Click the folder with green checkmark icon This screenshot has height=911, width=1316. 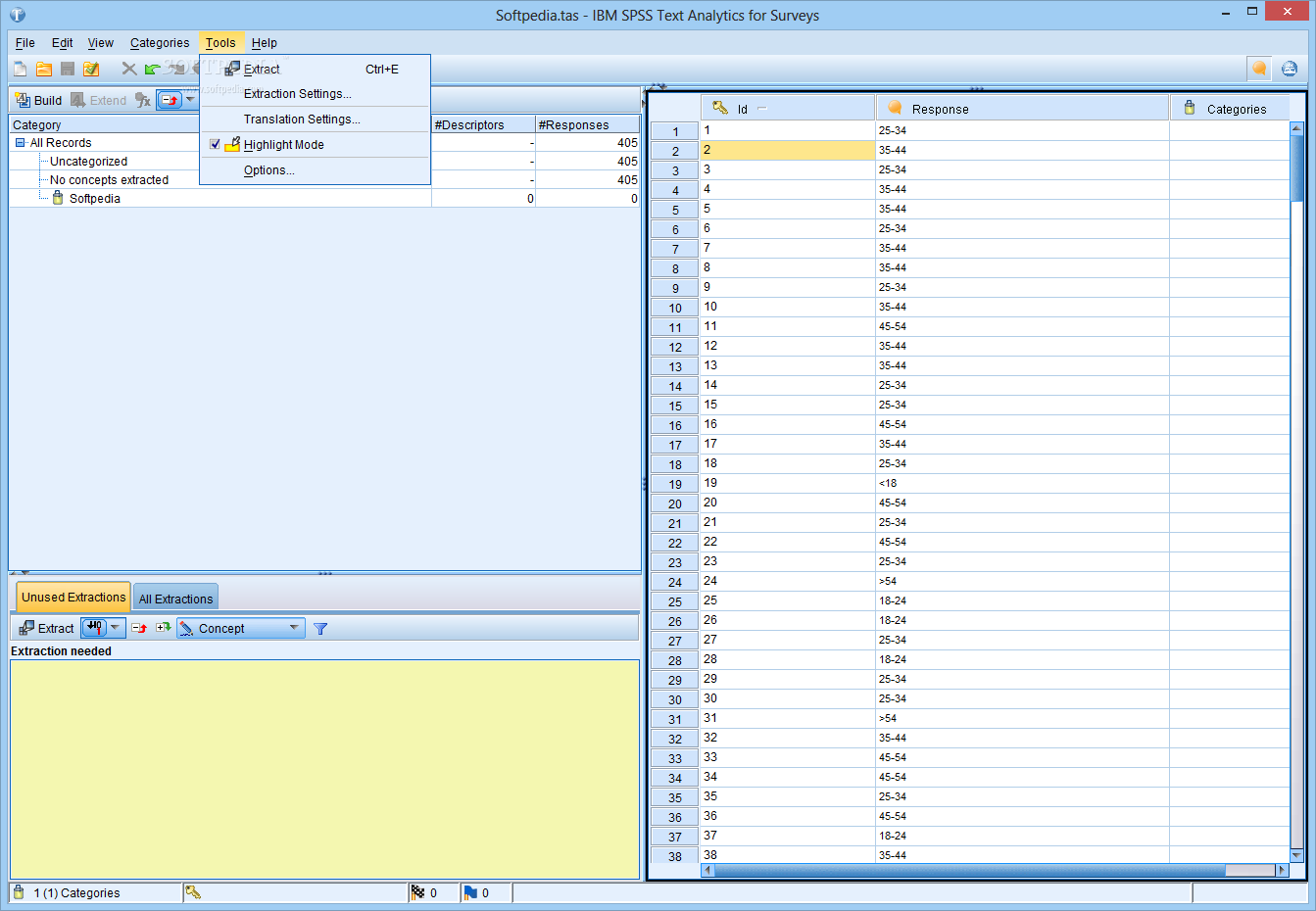[x=91, y=69]
